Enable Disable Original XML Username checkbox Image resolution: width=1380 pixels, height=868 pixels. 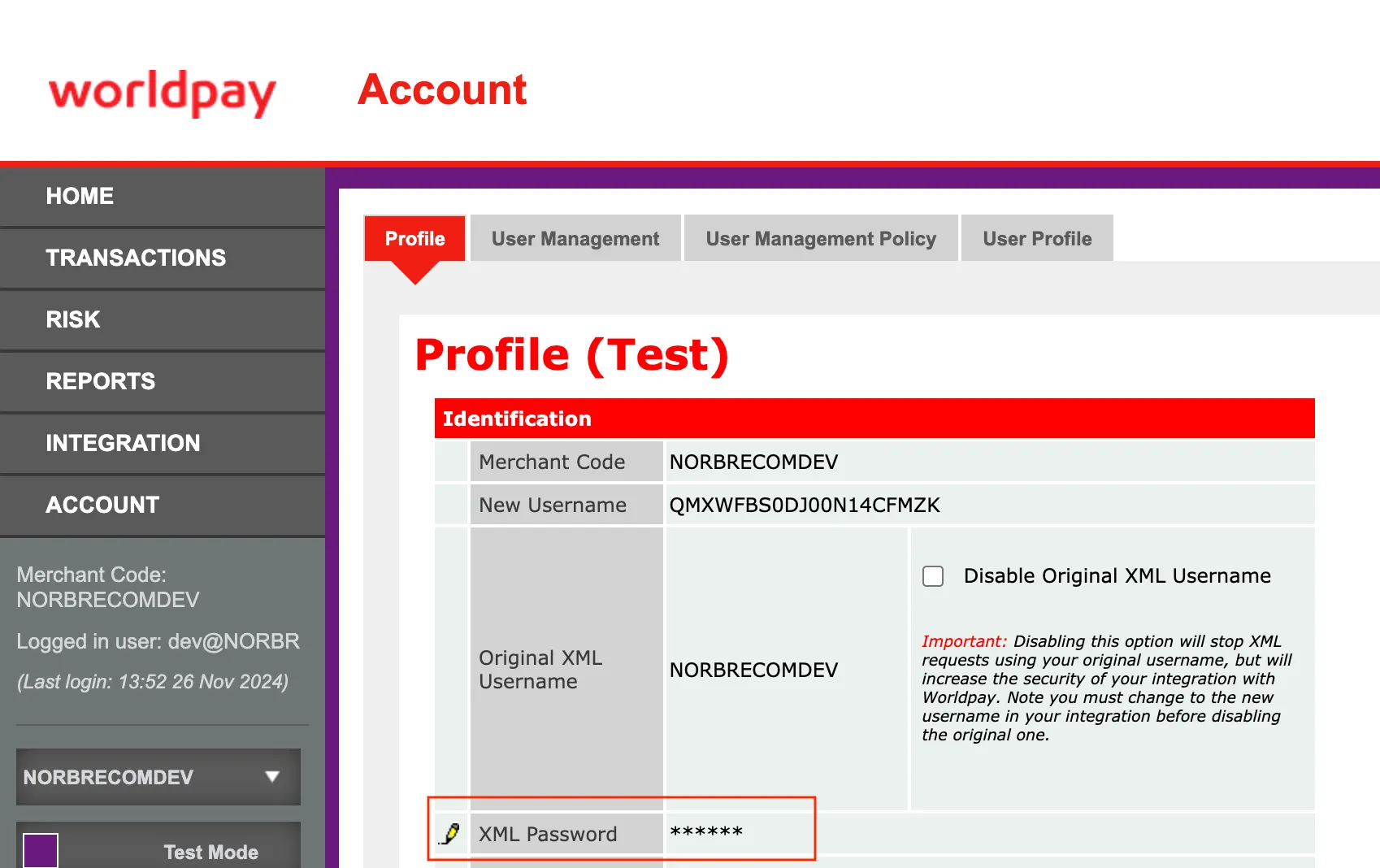tap(933, 576)
